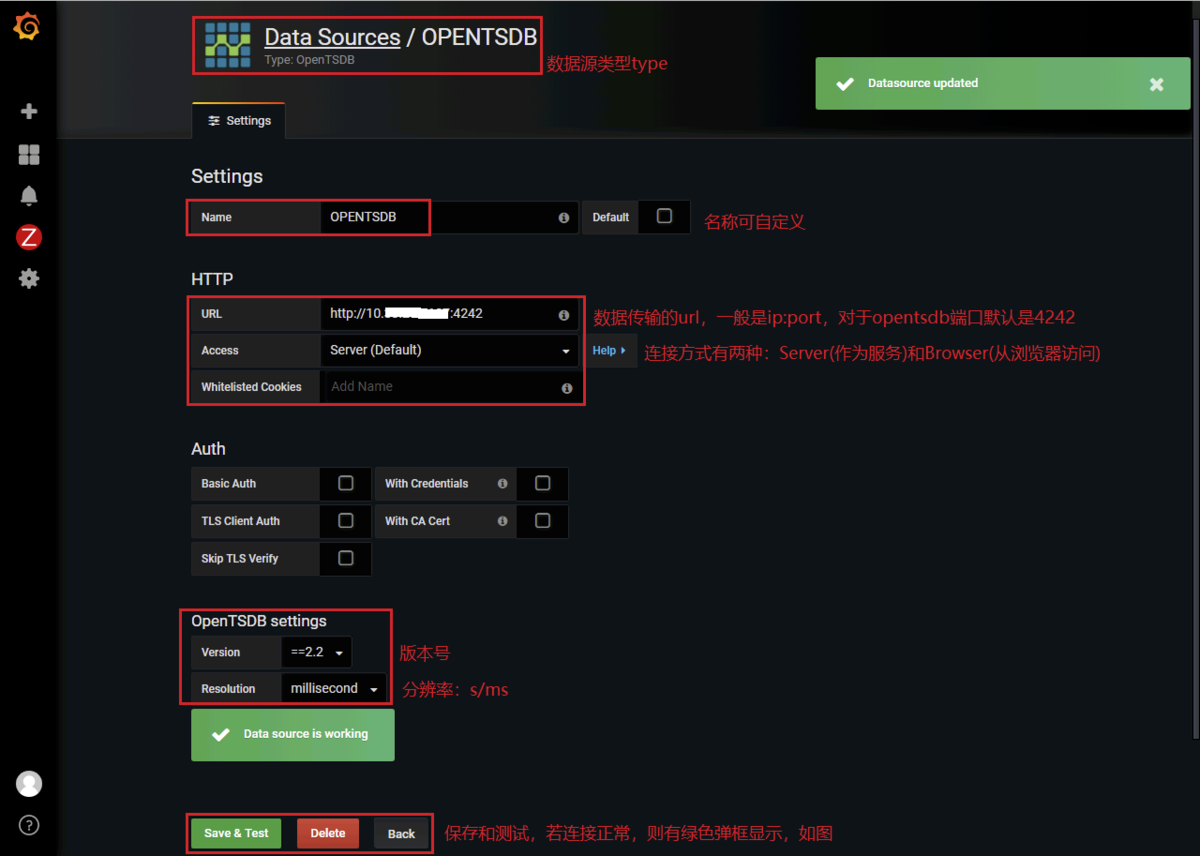Enable Basic Auth
This screenshot has width=1200, height=856.
click(x=345, y=483)
